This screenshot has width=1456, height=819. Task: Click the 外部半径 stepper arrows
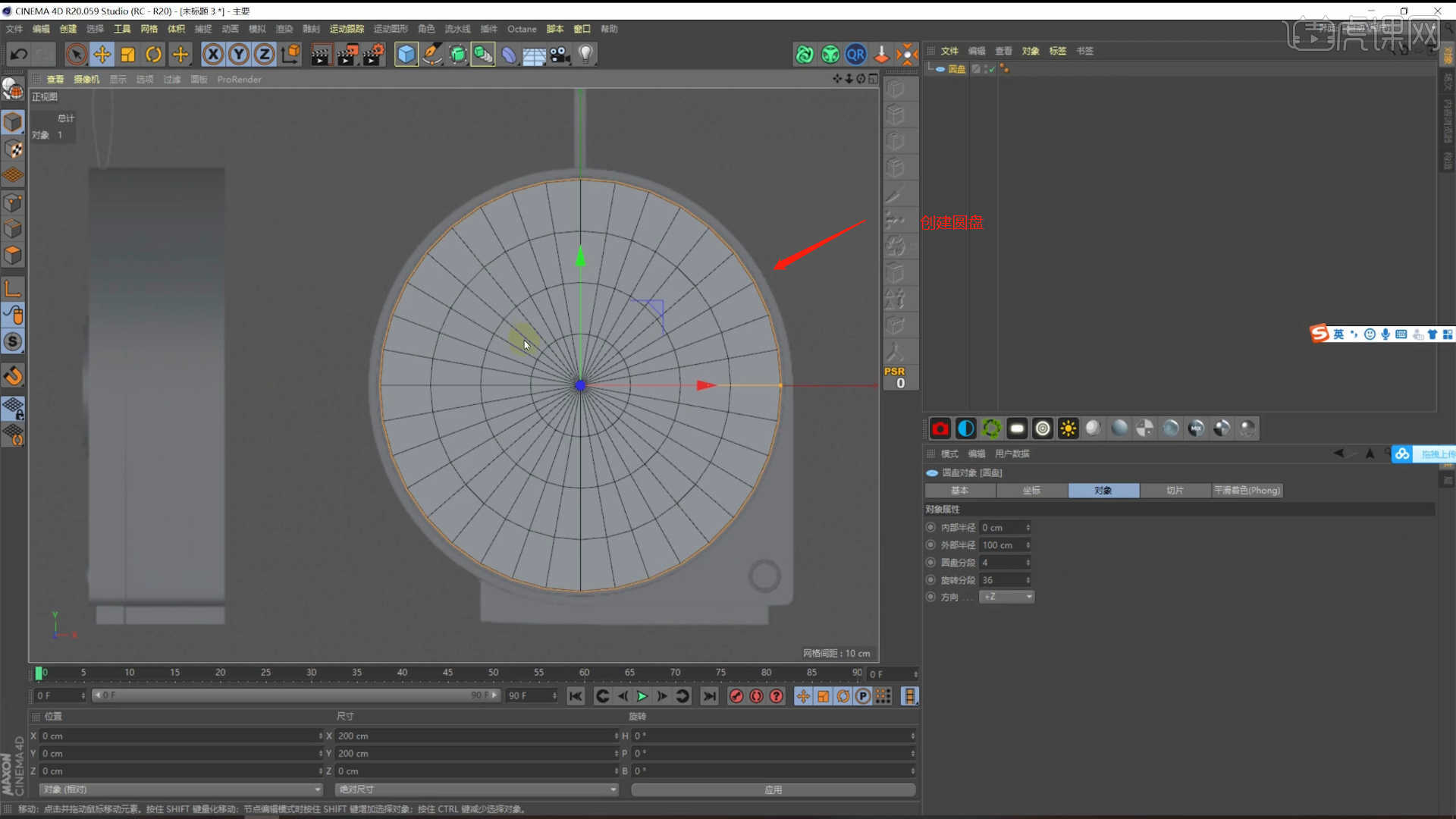pos(1028,545)
